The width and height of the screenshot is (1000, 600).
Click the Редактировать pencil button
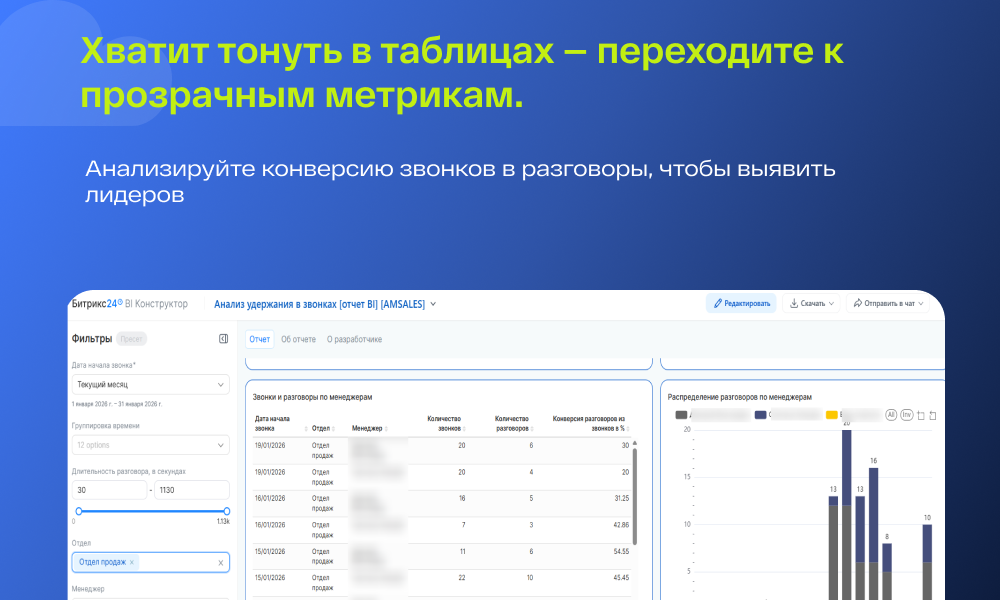tap(741, 304)
